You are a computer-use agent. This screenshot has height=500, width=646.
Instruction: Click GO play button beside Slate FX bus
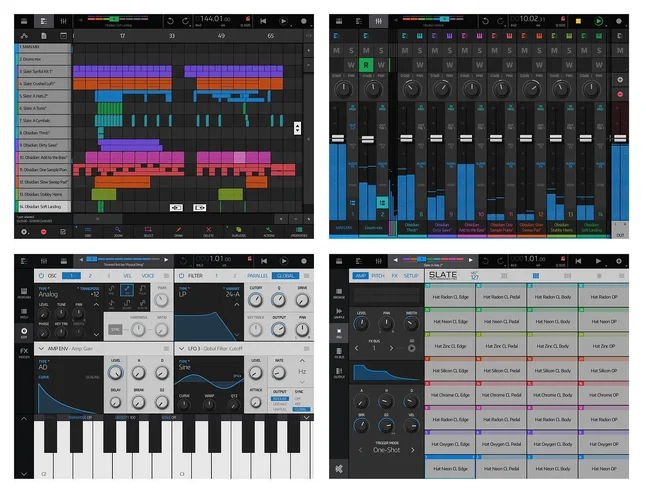411,348
